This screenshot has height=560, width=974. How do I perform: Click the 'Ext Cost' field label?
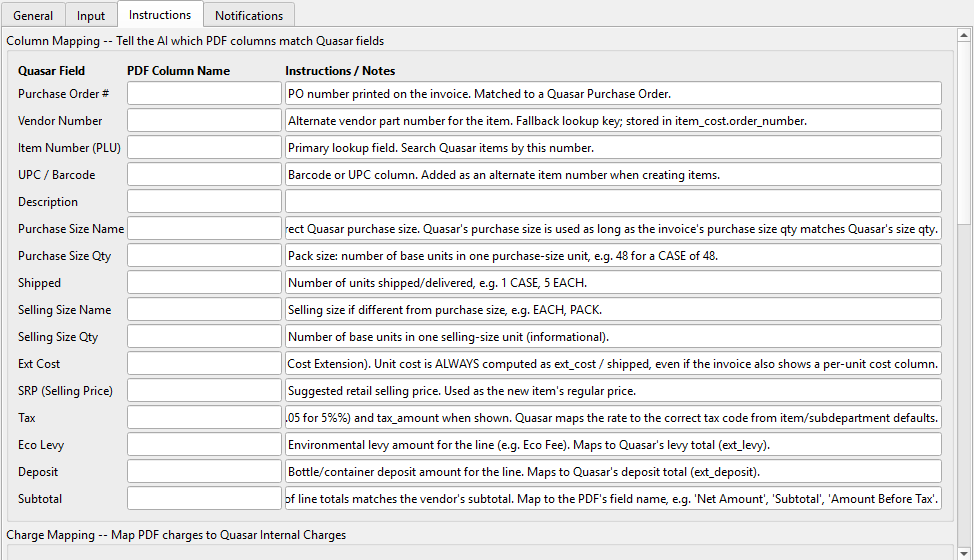click(39, 364)
